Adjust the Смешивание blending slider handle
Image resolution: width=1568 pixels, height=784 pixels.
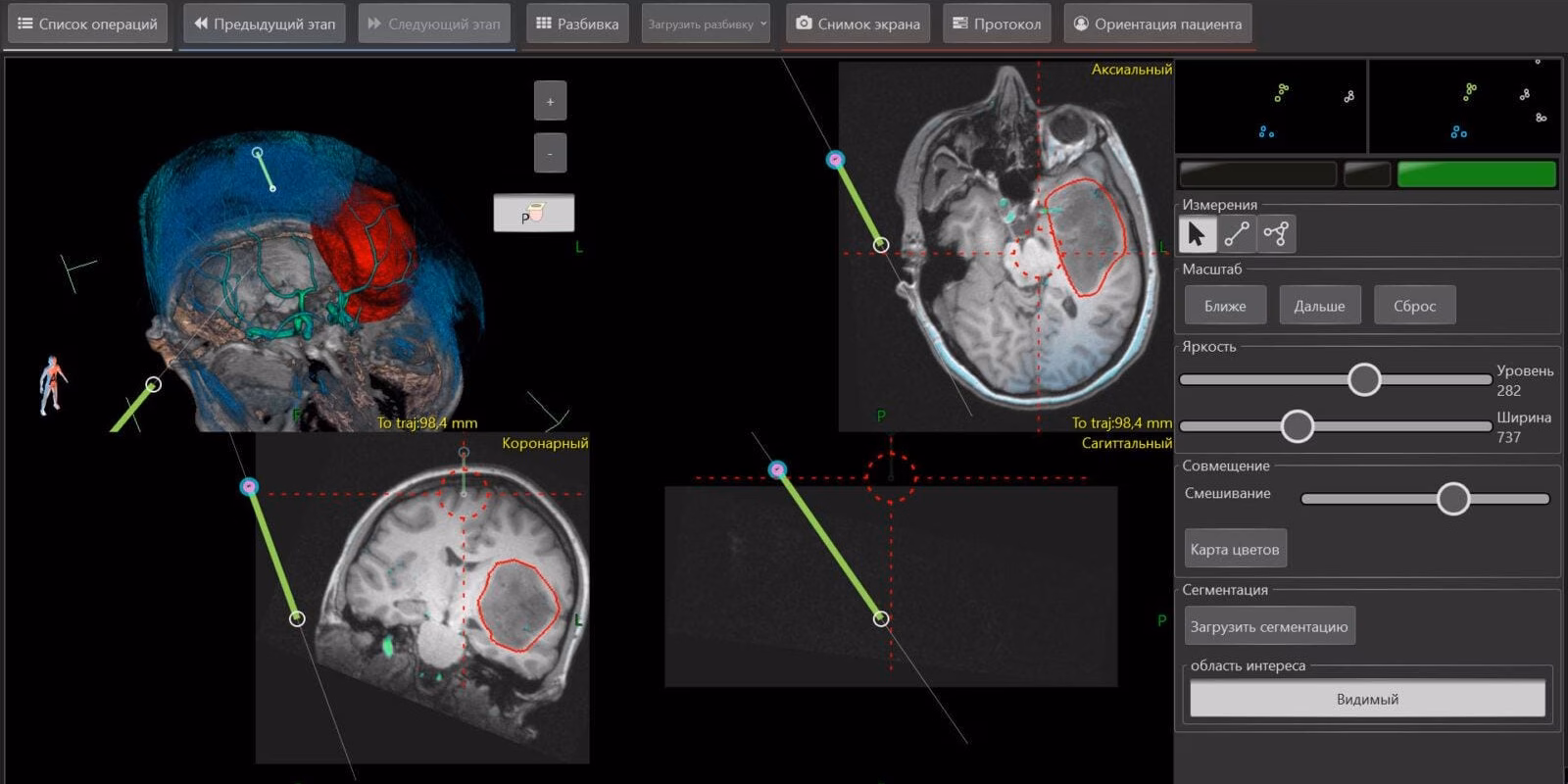[1453, 499]
